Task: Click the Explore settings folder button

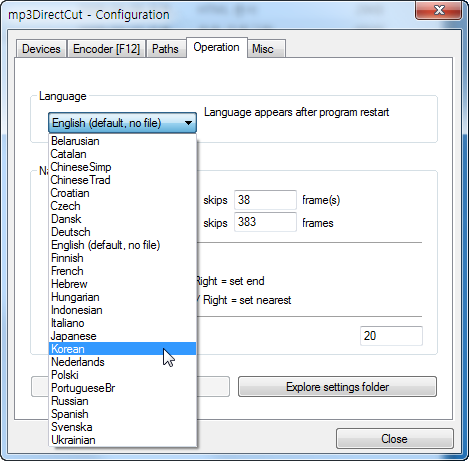Action: pos(337,387)
